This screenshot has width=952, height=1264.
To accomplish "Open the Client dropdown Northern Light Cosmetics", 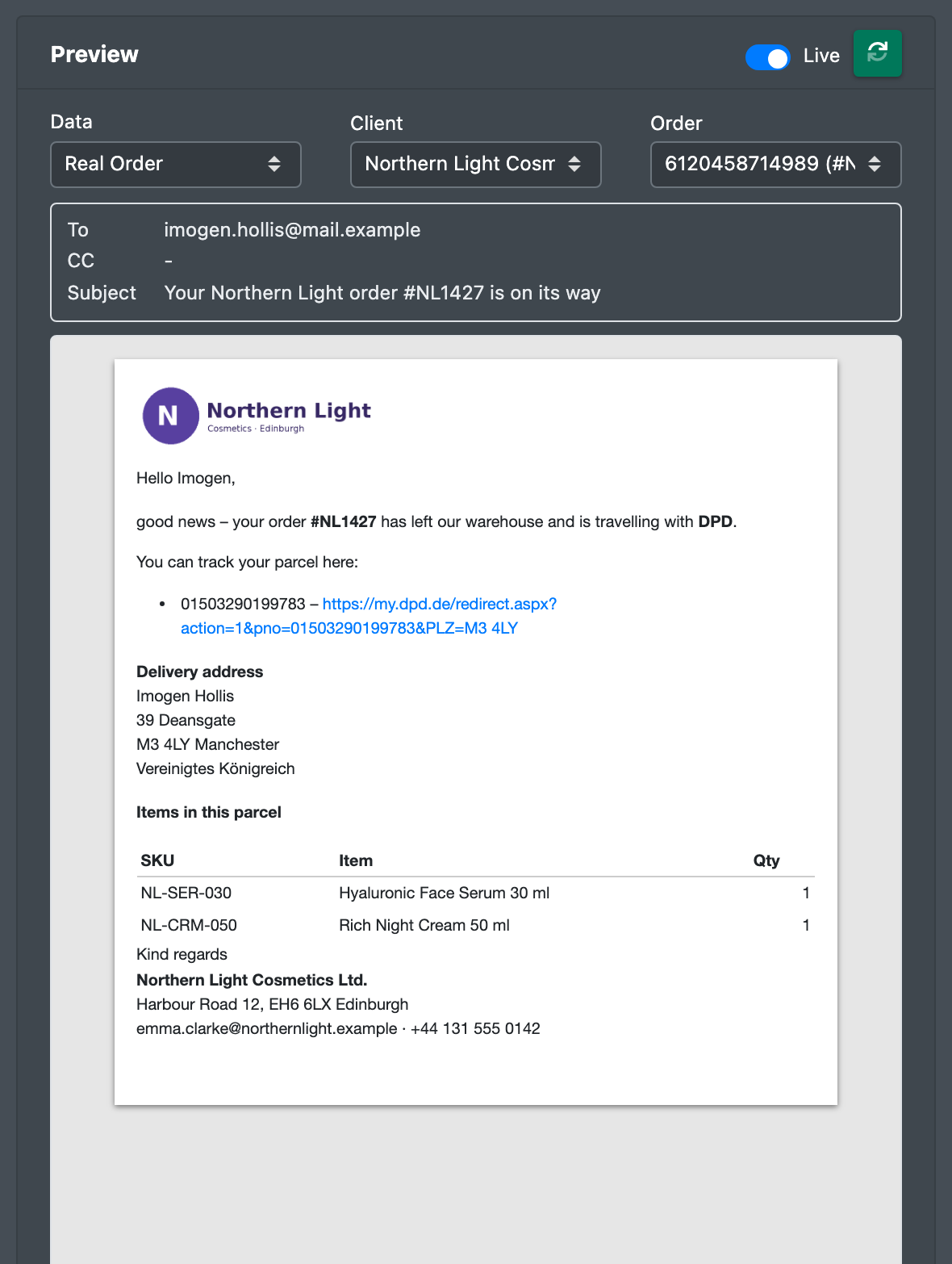I will point(476,165).
